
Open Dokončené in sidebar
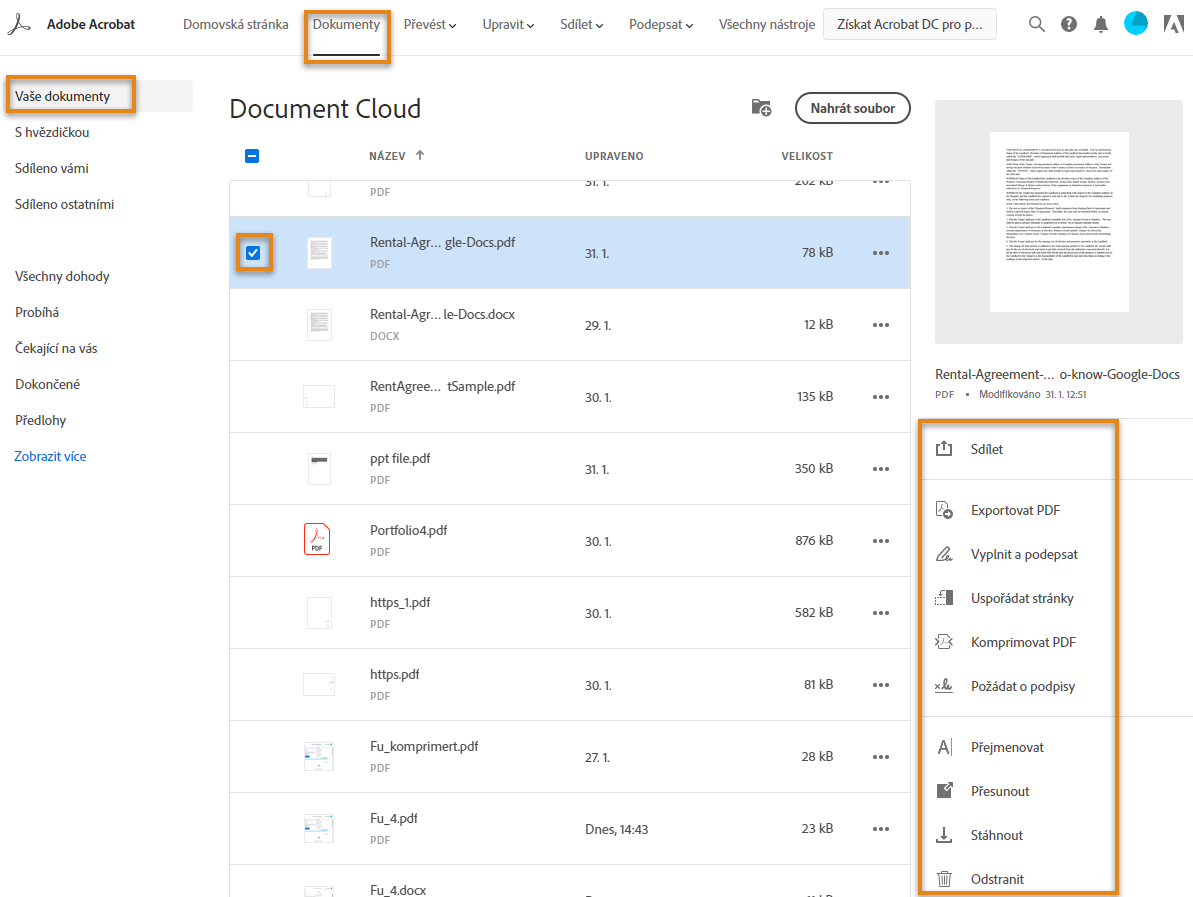coord(47,384)
